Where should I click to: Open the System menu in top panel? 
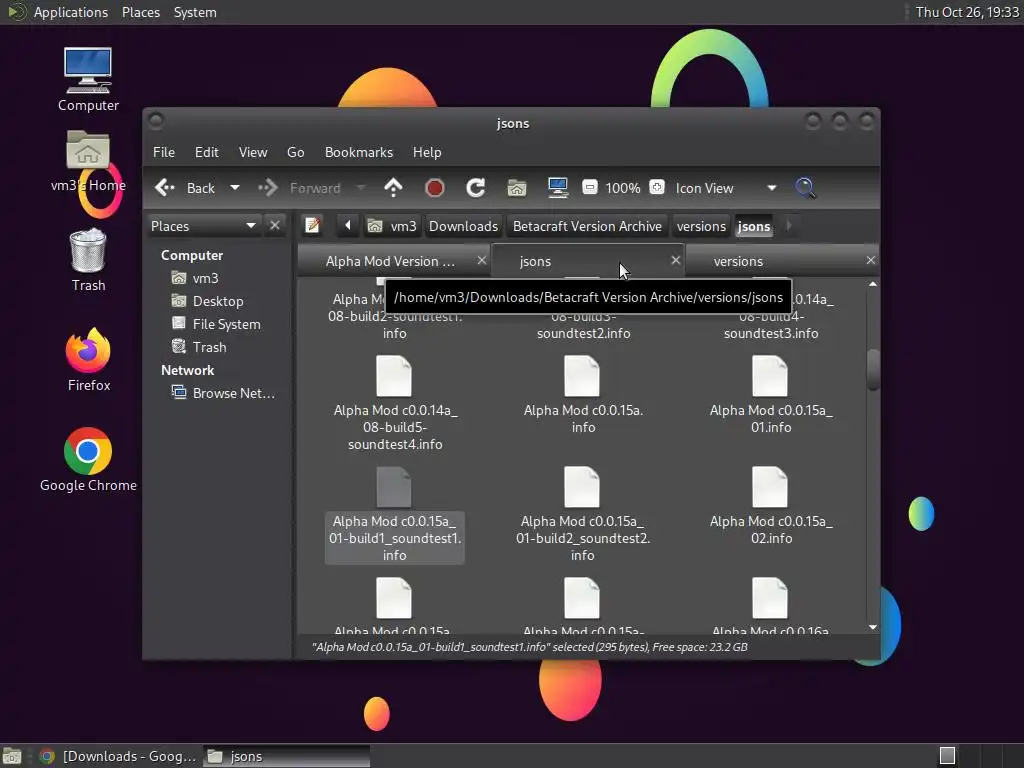tap(195, 12)
